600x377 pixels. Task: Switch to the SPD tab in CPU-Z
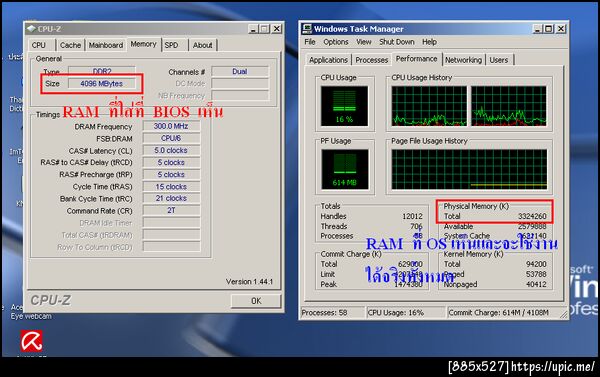[x=171, y=45]
